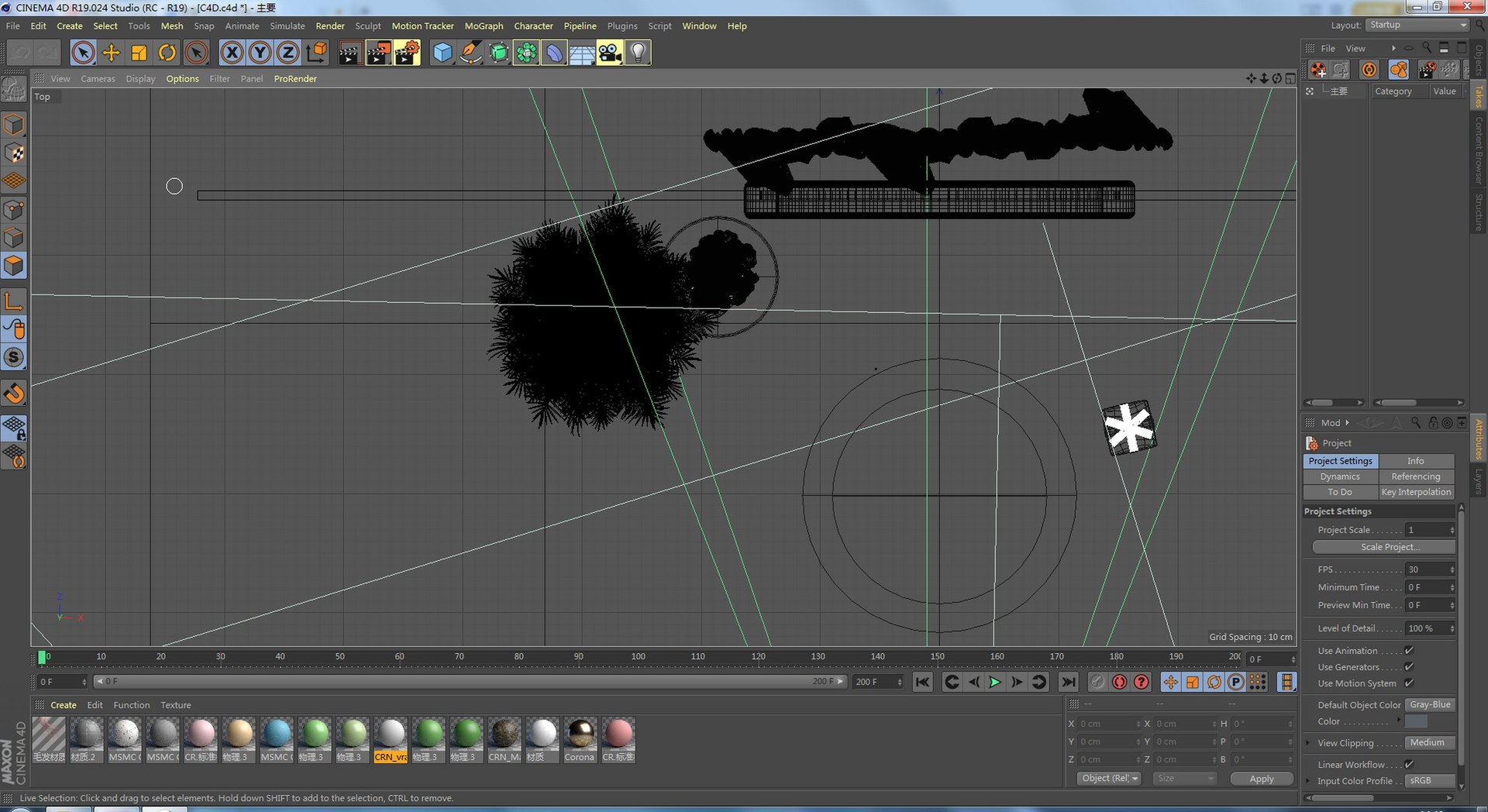Activate the Move tool
This screenshot has width=1488, height=812.
tap(111, 53)
